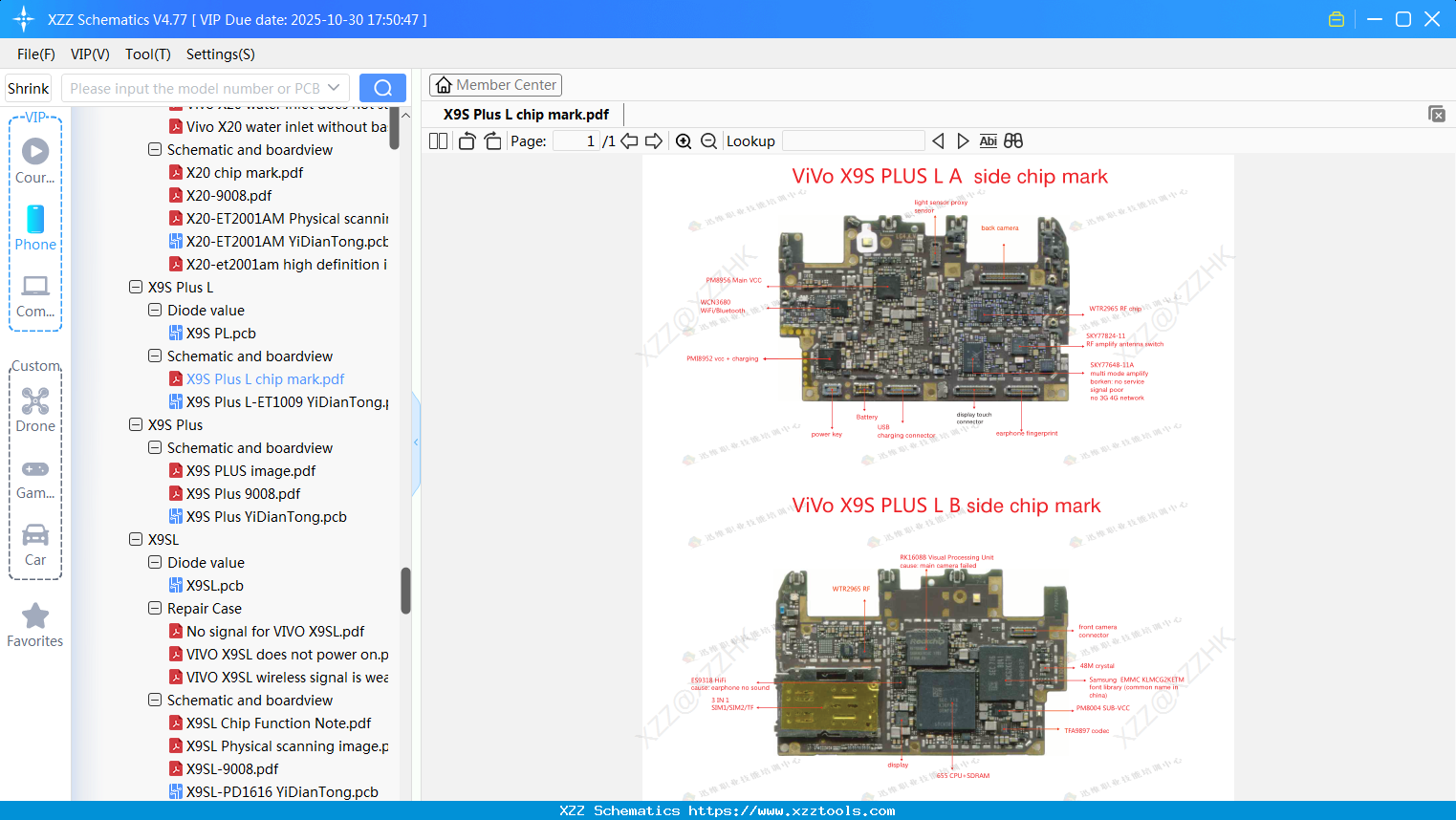Image resolution: width=1456 pixels, height=820 pixels.
Task: Open the File menu
Action: (36, 54)
